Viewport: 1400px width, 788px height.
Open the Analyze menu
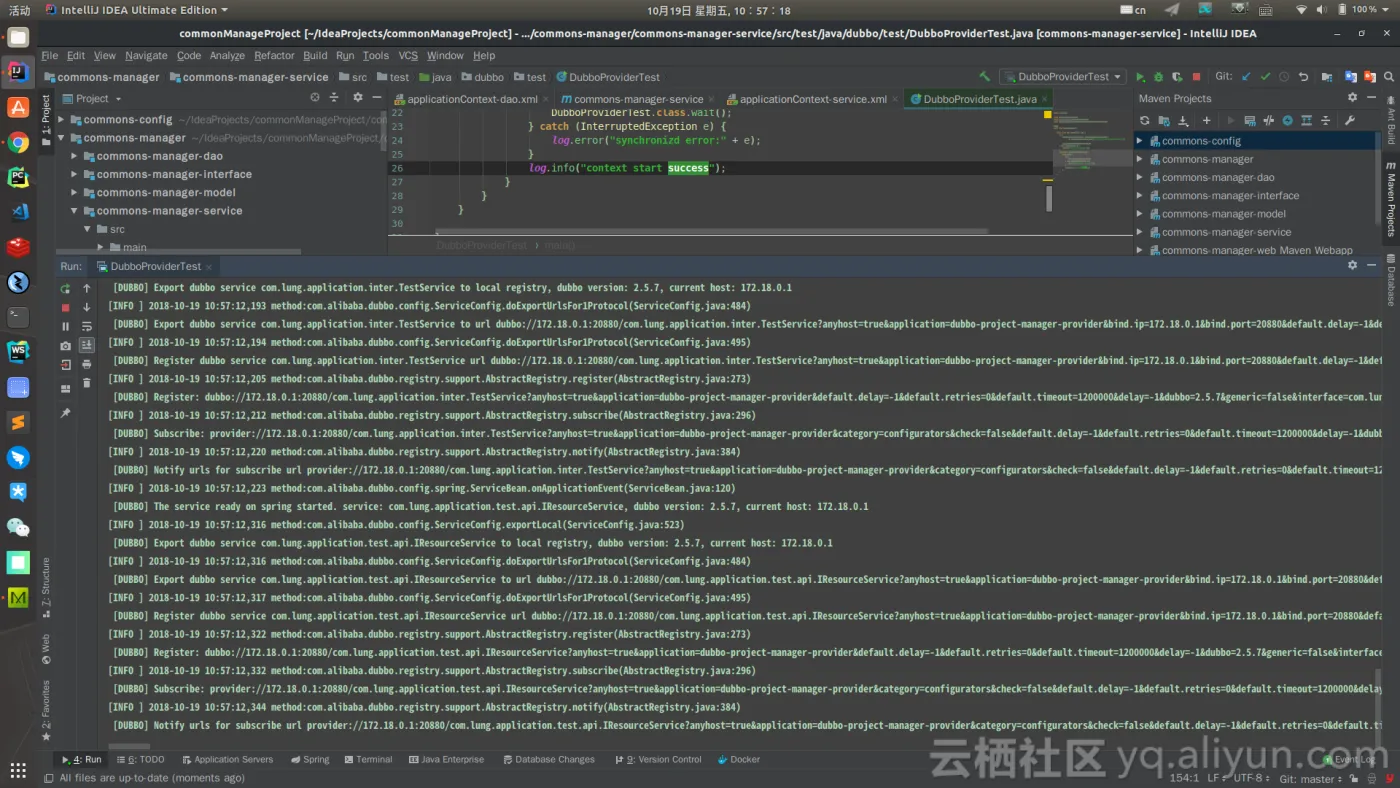pos(227,56)
